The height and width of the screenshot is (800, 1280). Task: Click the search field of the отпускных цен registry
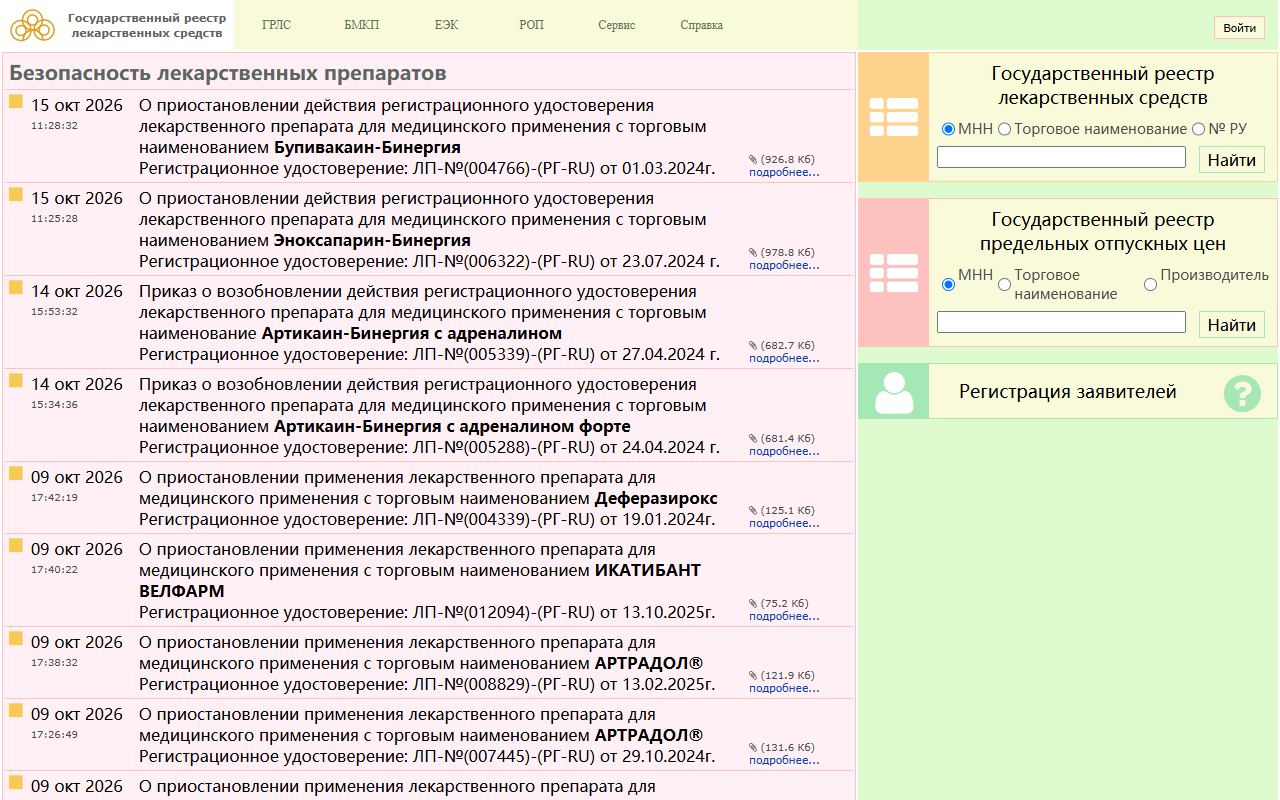click(x=1061, y=322)
